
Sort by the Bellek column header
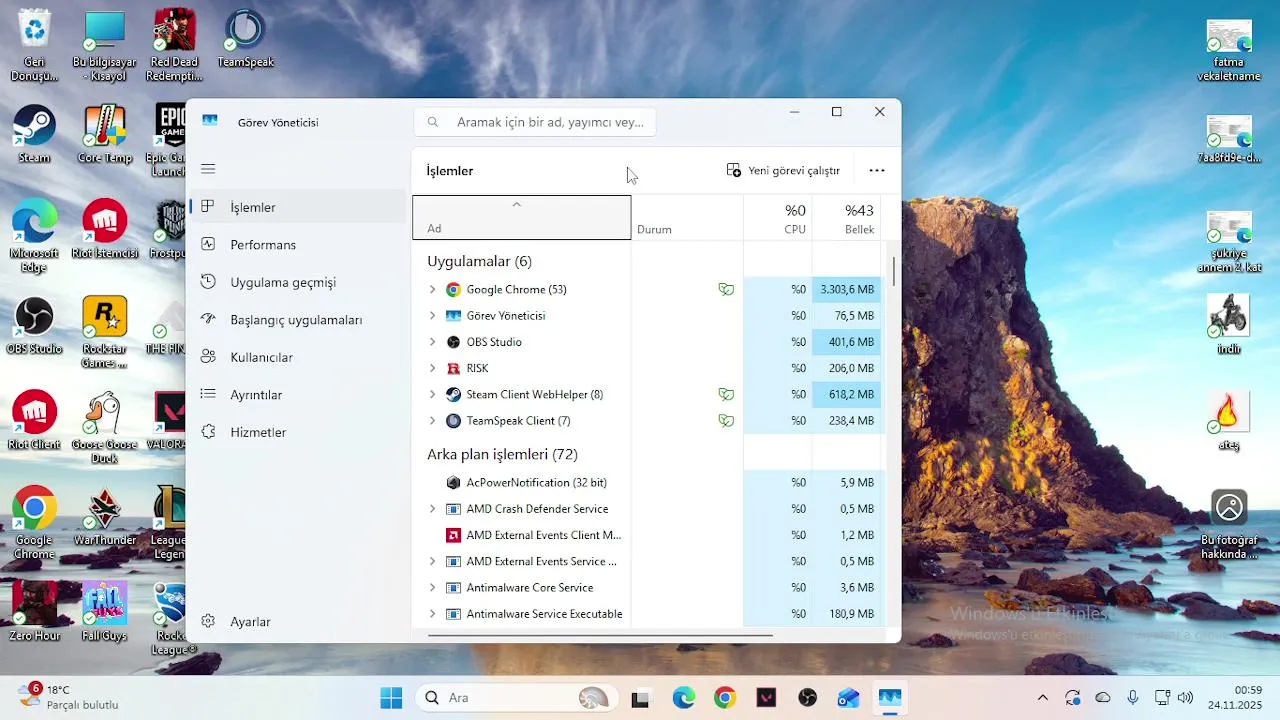pyautogui.click(x=846, y=217)
